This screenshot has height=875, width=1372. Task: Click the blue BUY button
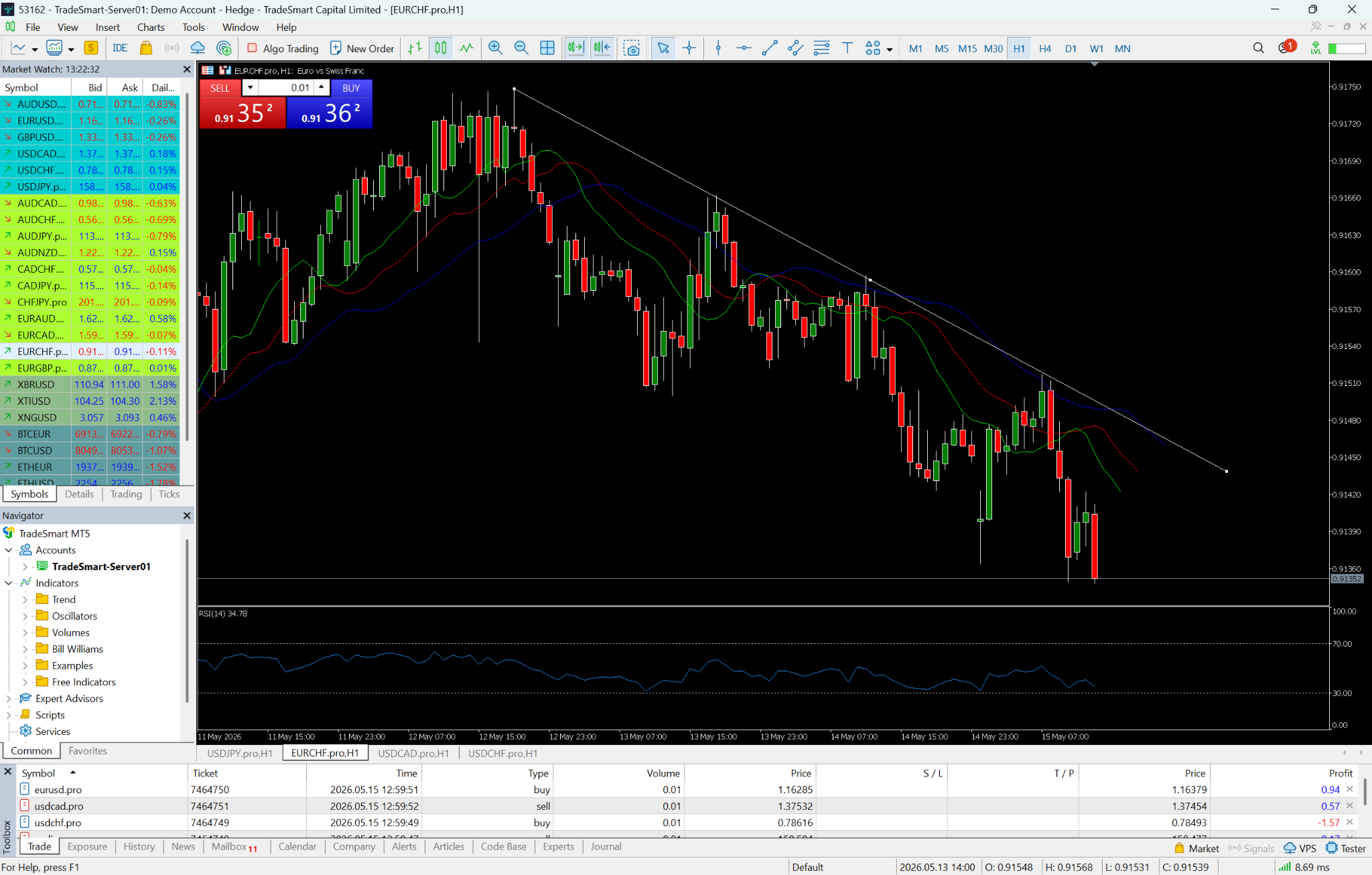coord(351,88)
